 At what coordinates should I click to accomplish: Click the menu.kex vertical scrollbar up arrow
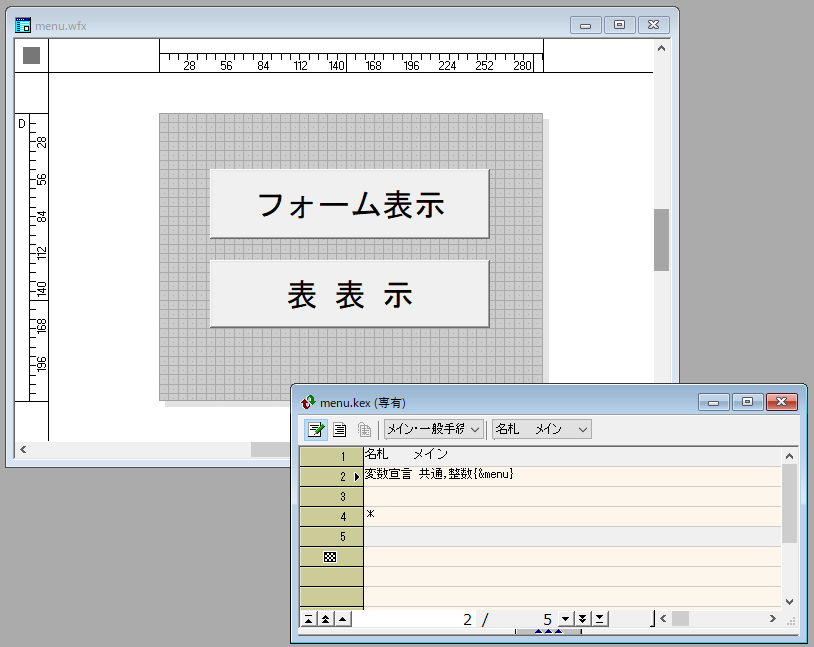789,456
